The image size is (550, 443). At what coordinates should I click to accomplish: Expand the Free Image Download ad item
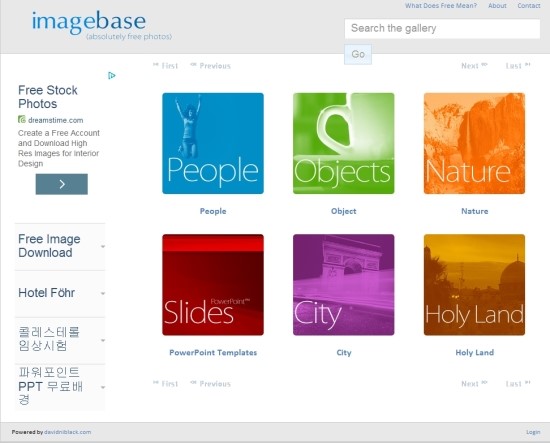click(x=60, y=246)
